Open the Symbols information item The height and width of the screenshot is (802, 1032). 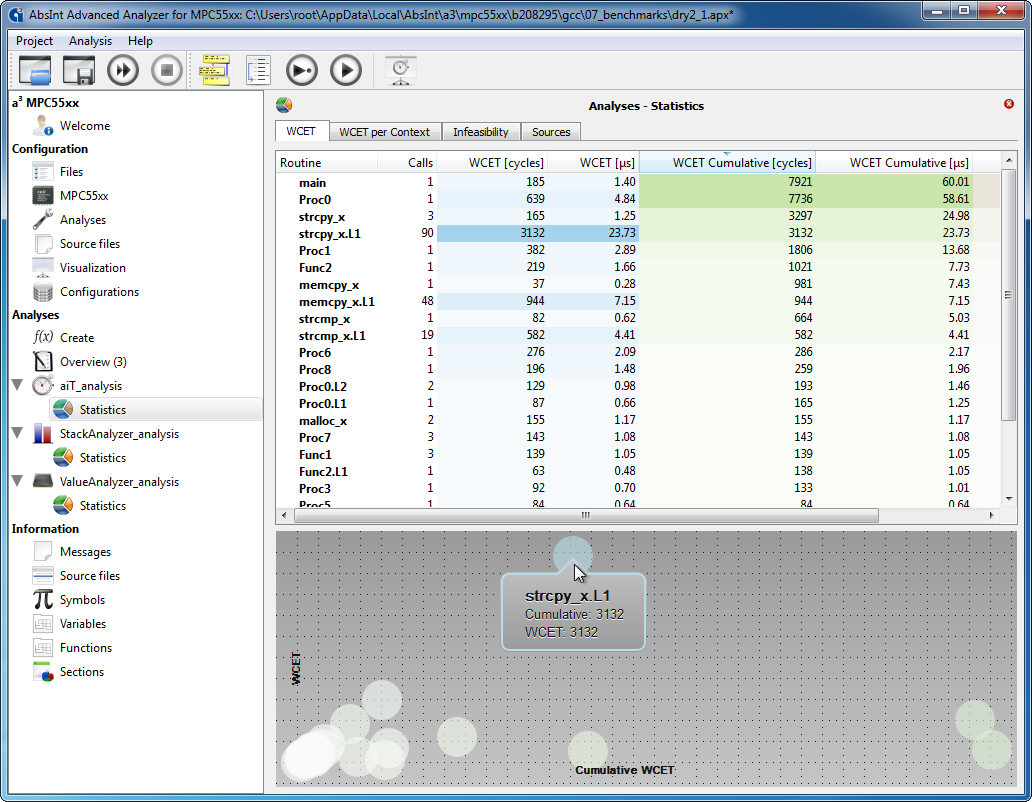coord(82,599)
